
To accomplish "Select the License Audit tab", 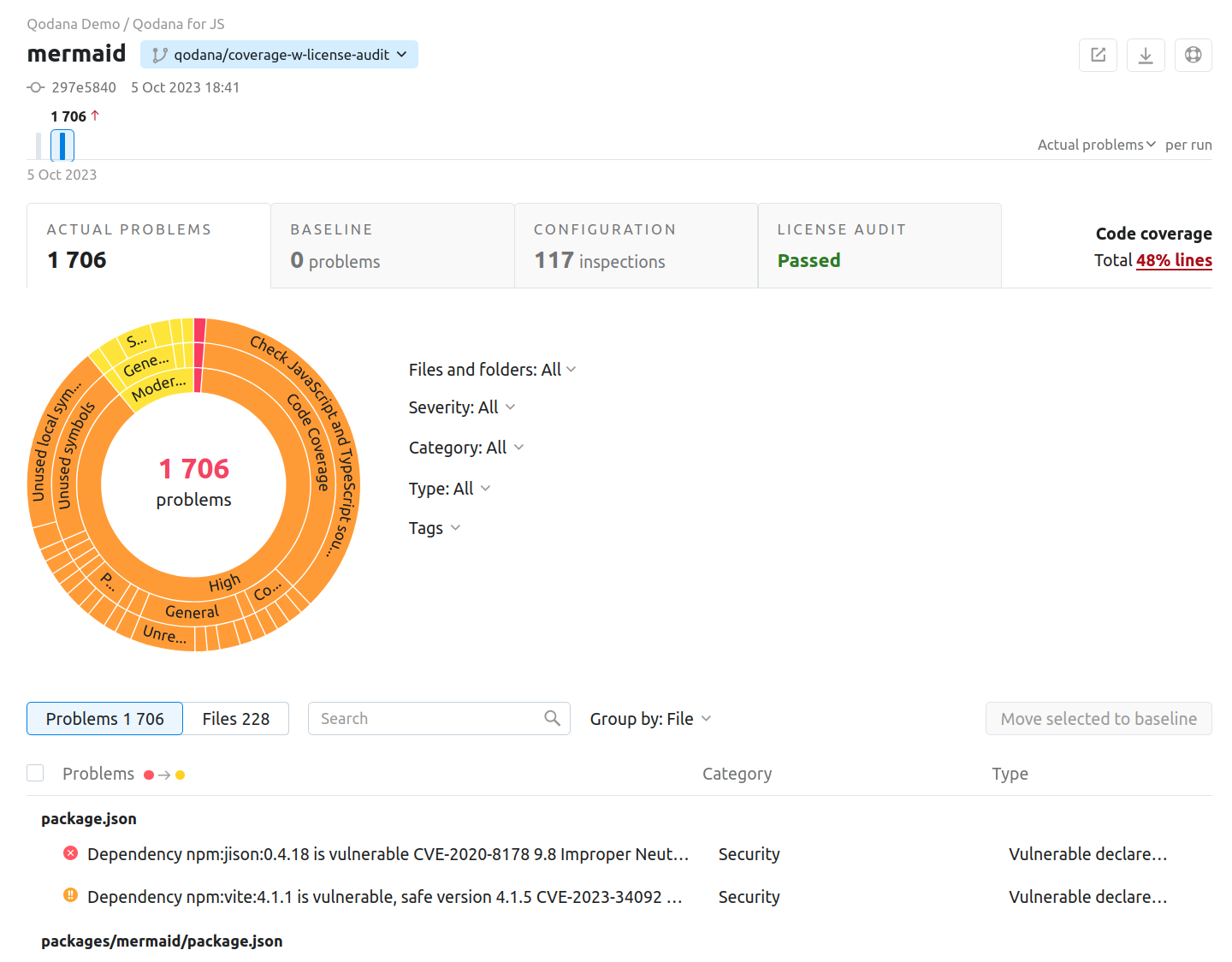I will point(879,246).
